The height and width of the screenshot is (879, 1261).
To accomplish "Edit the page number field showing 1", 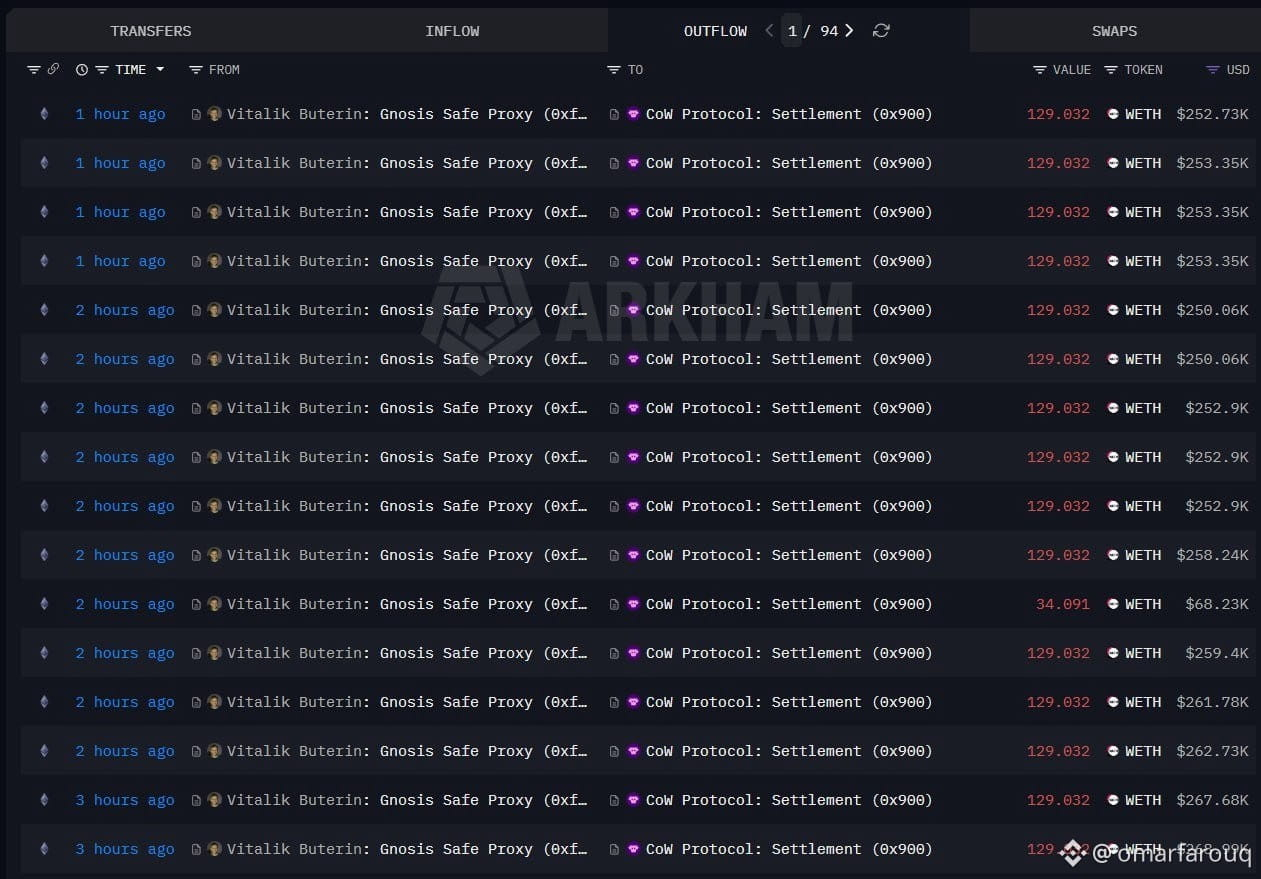I will pyautogui.click(x=792, y=31).
